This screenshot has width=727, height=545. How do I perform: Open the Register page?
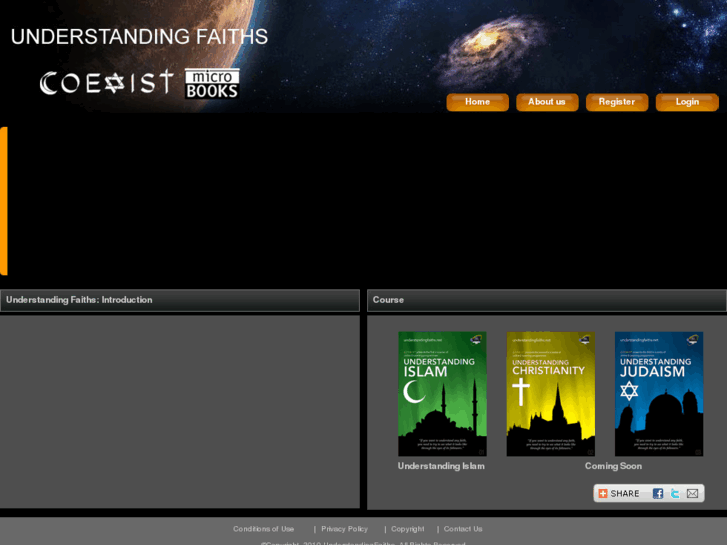(617, 102)
